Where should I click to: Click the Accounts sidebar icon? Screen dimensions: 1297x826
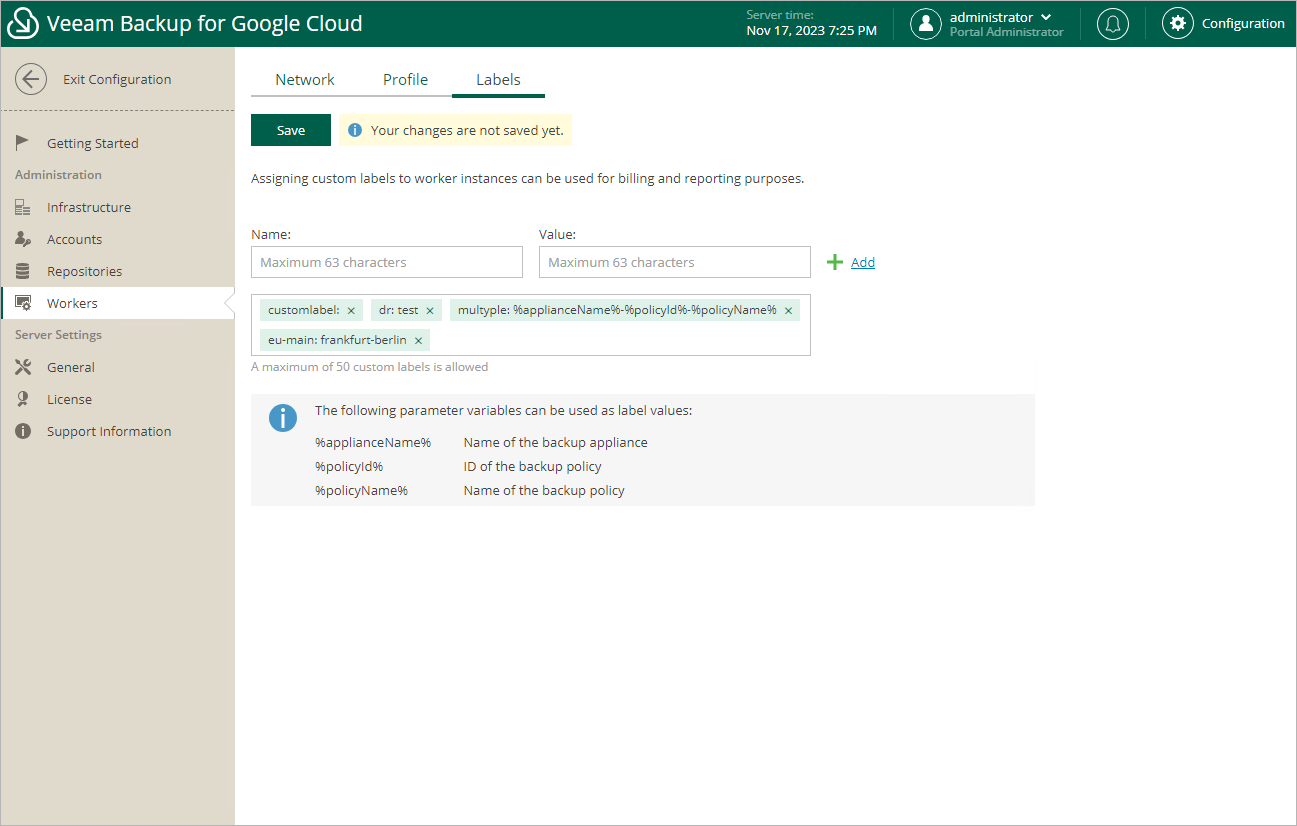click(23, 239)
